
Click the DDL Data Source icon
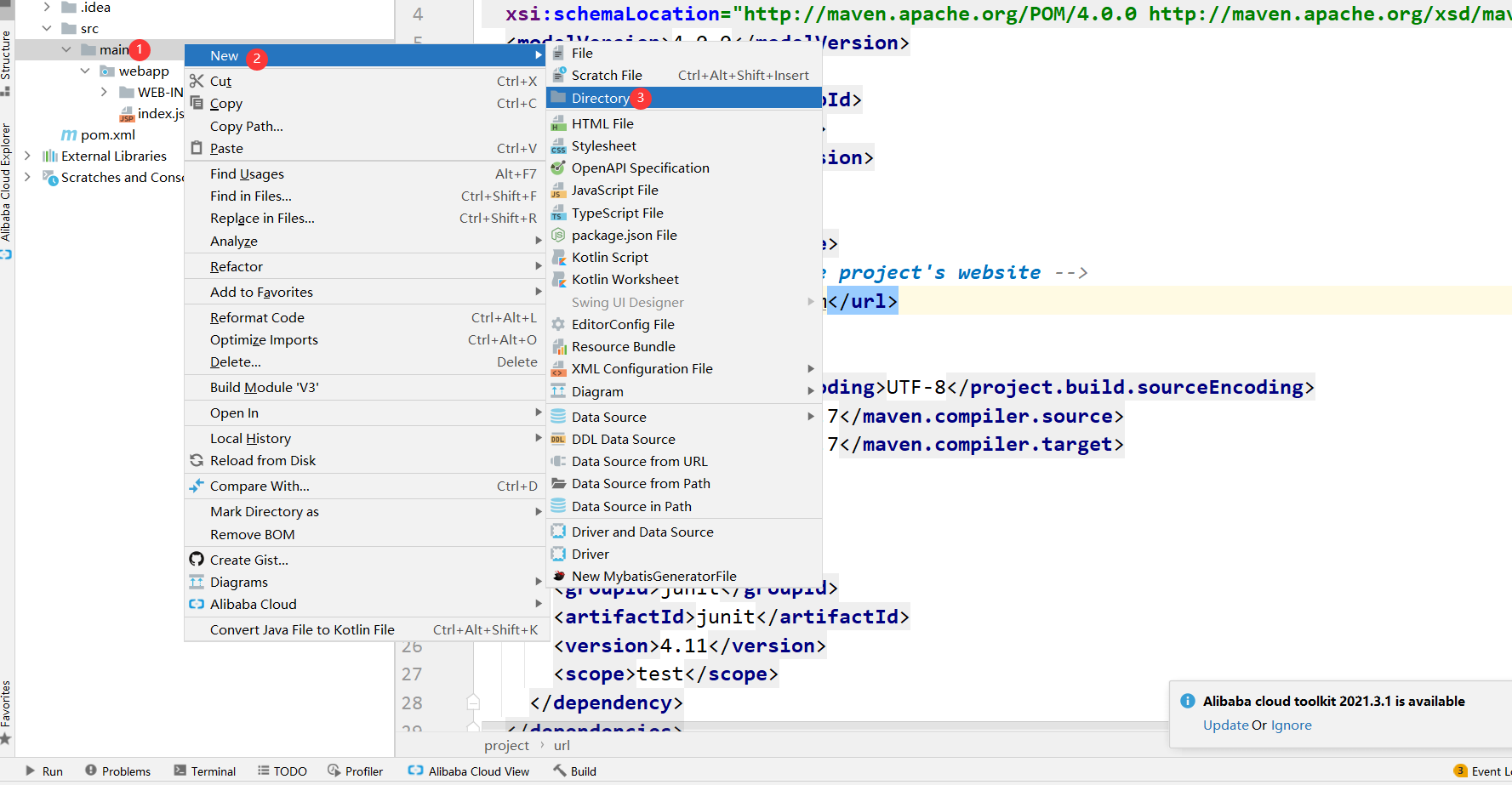558,439
